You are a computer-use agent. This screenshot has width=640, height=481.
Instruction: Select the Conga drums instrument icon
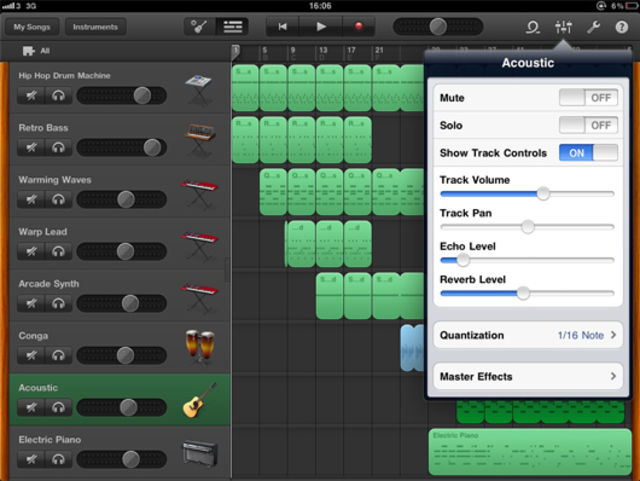(x=200, y=347)
